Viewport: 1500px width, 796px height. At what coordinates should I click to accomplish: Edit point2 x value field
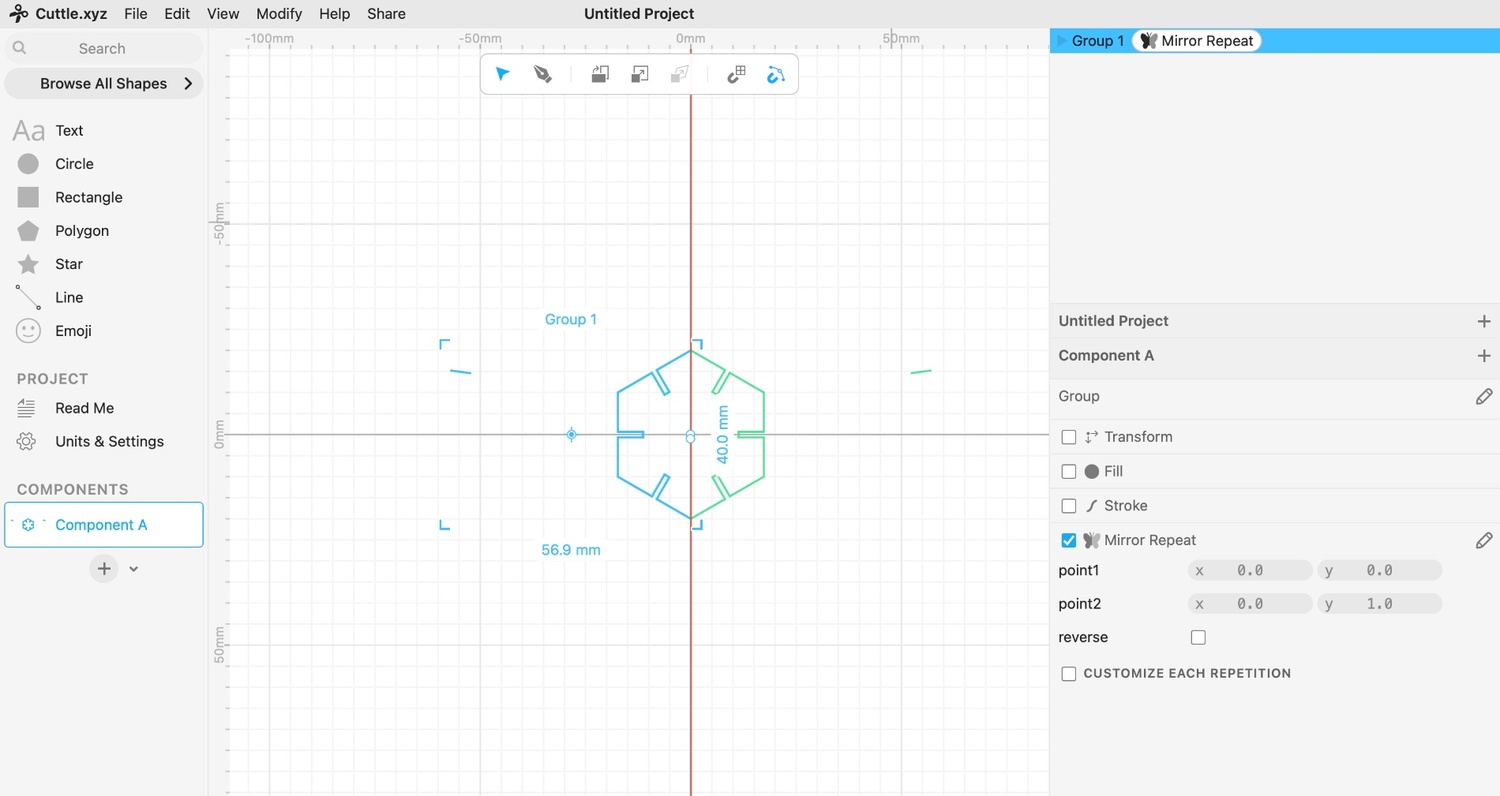coord(1250,604)
